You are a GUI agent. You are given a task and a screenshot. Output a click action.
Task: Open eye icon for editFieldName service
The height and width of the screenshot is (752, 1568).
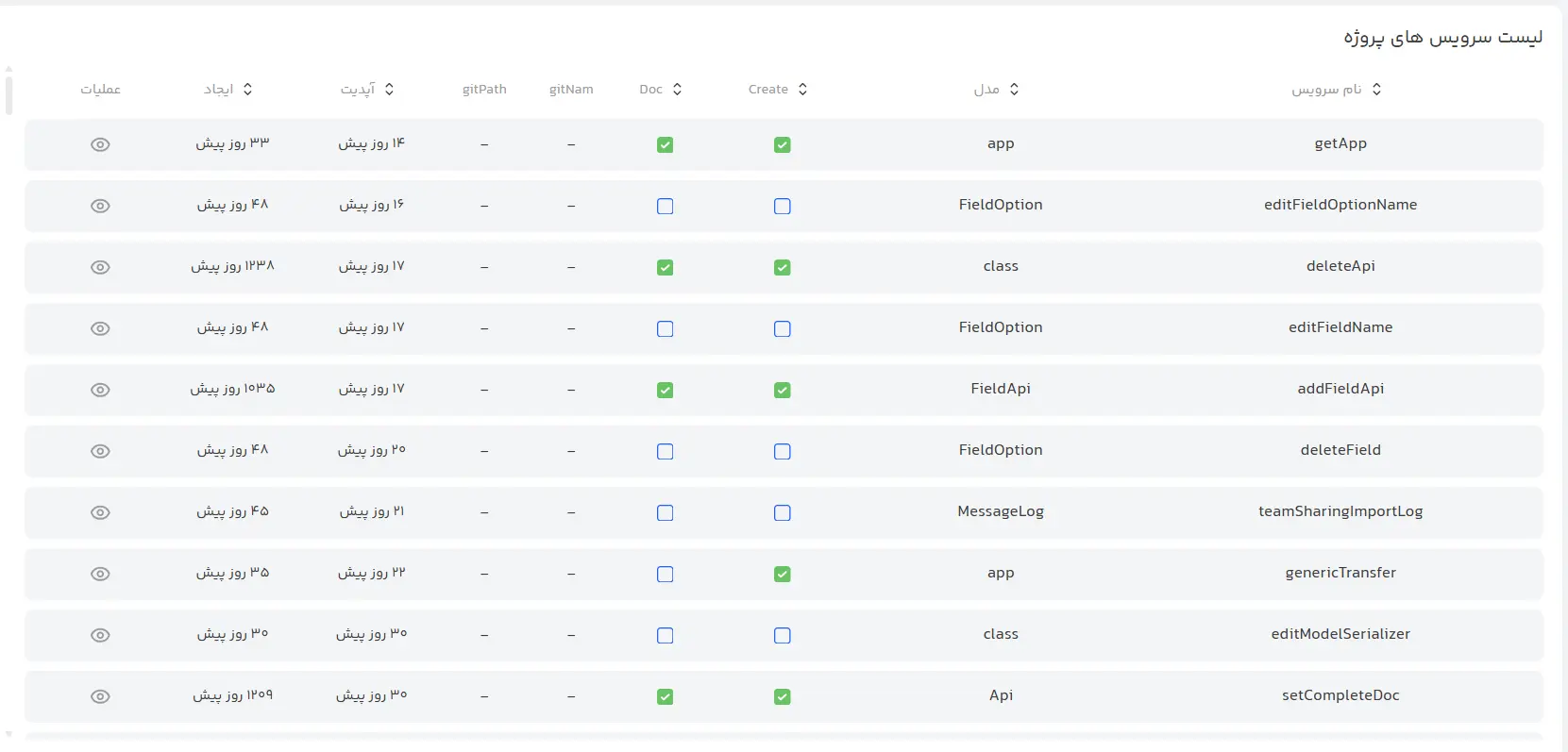[100, 328]
